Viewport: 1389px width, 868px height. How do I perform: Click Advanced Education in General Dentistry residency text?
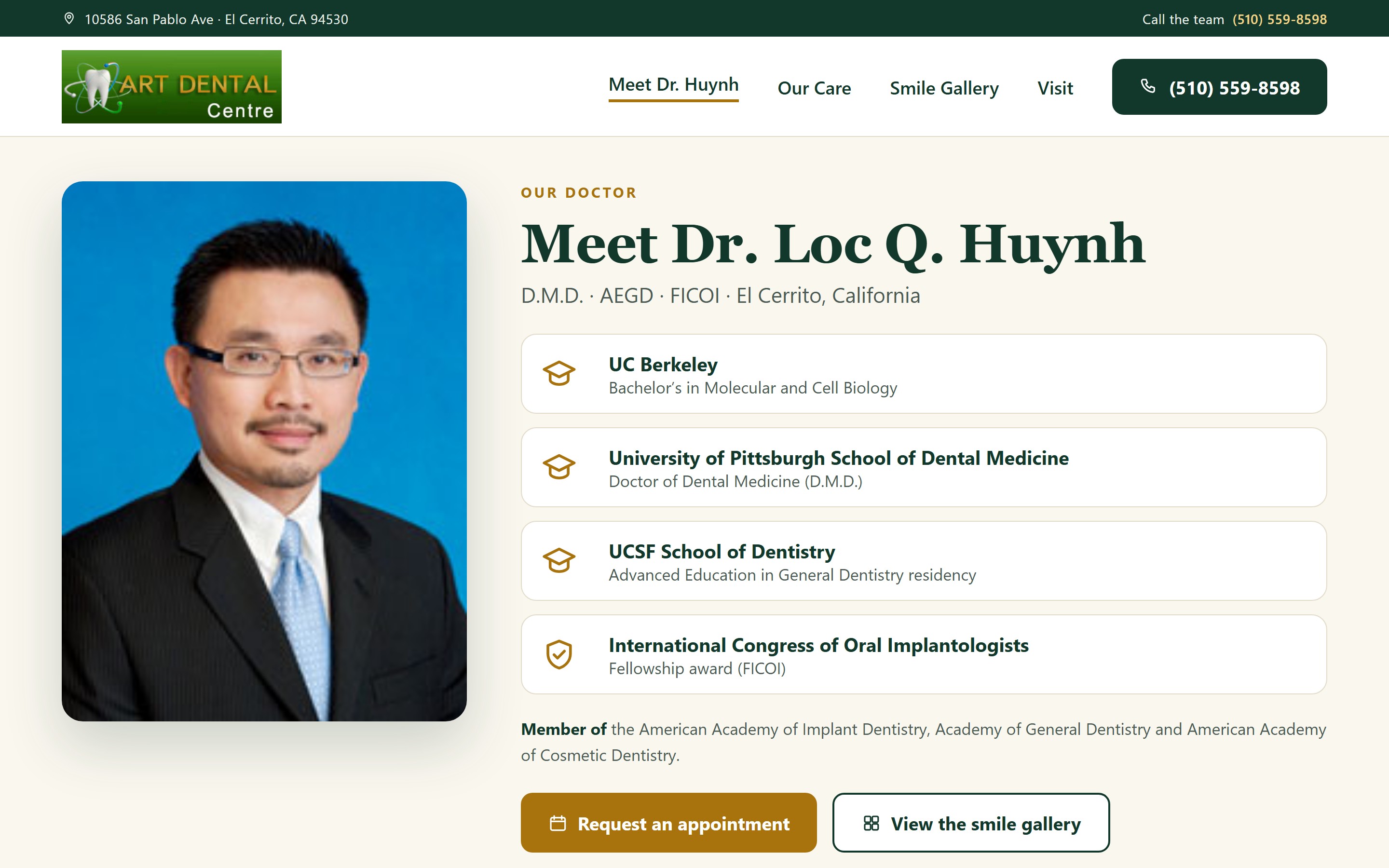tap(792, 575)
